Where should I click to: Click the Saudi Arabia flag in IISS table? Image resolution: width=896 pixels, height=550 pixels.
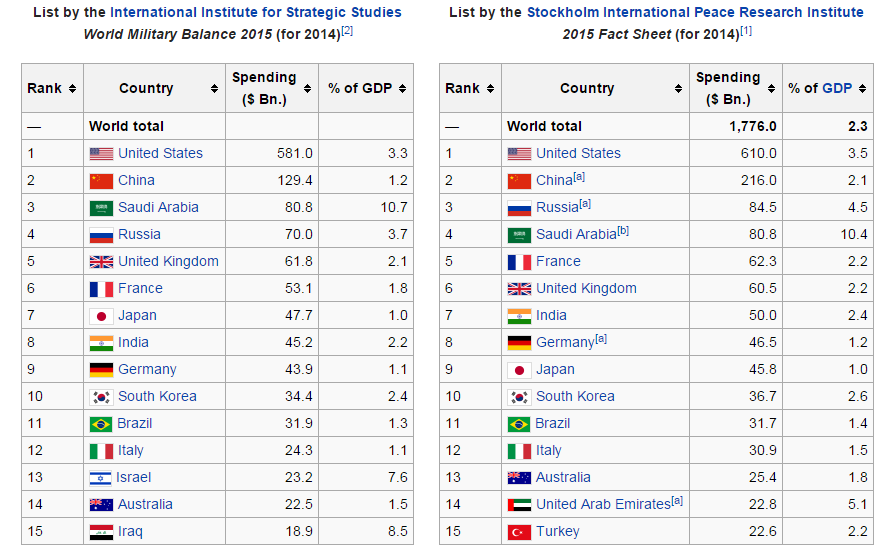pyautogui.click(x=101, y=208)
